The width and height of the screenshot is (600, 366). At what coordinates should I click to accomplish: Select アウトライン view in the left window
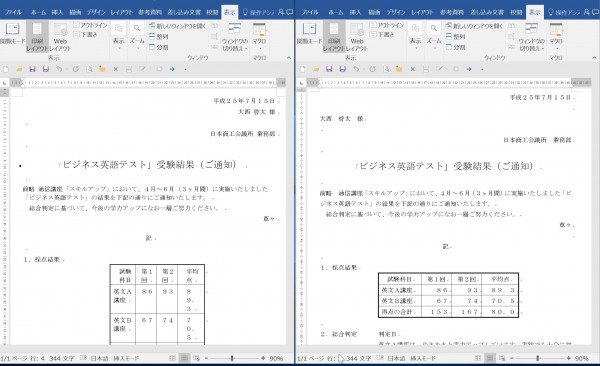90,25
